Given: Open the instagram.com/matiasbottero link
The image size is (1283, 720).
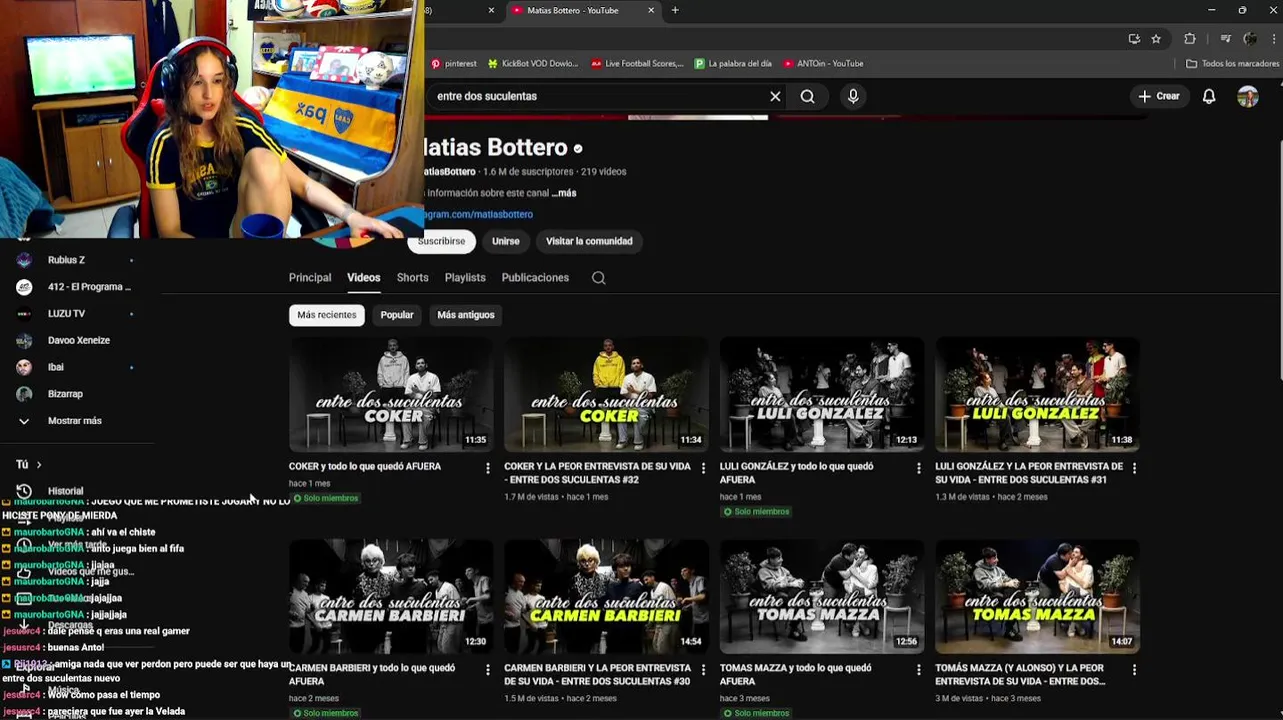Looking at the screenshot, I should click(478, 214).
